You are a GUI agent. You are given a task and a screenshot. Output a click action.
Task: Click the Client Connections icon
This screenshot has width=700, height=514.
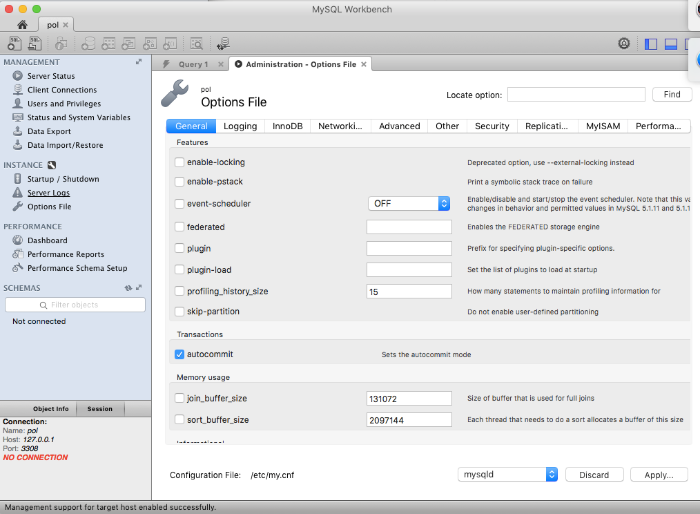(x=17, y=90)
